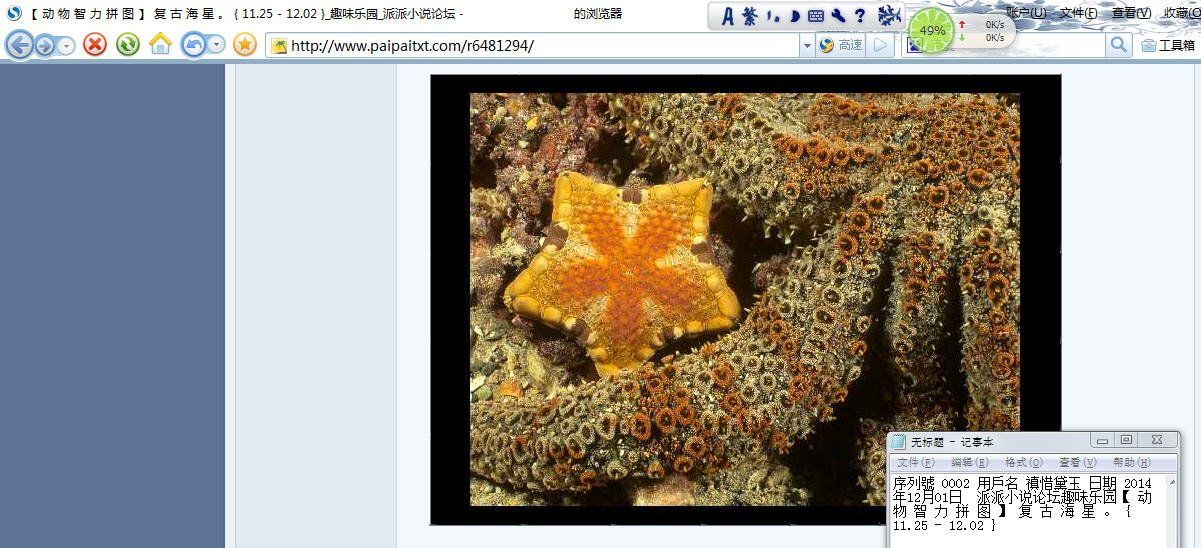Click the search magnifier button
The height and width of the screenshot is (548, 1201).
[x=1119, y=45]
